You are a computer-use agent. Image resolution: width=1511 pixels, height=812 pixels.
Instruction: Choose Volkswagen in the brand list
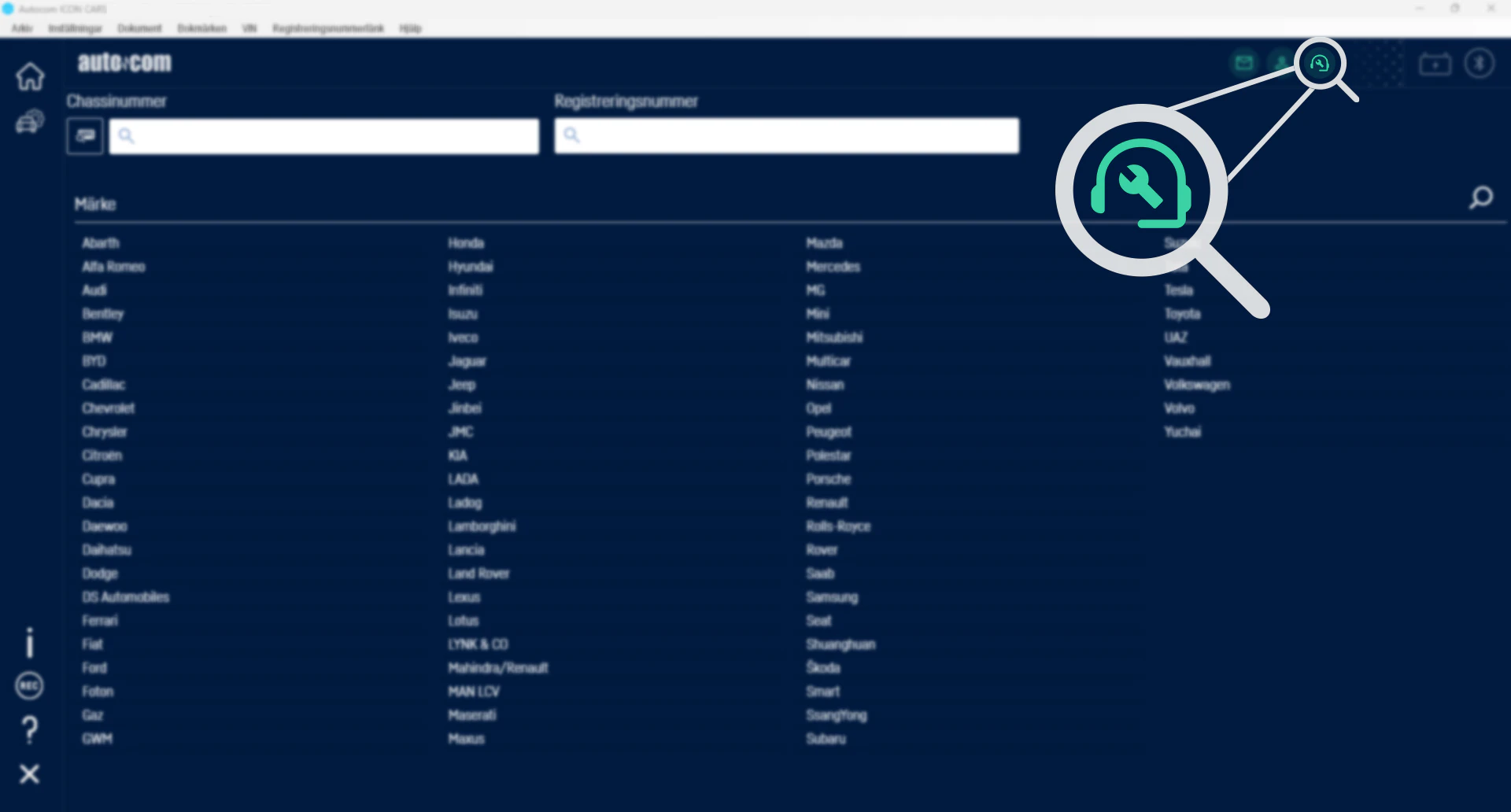1197,385
